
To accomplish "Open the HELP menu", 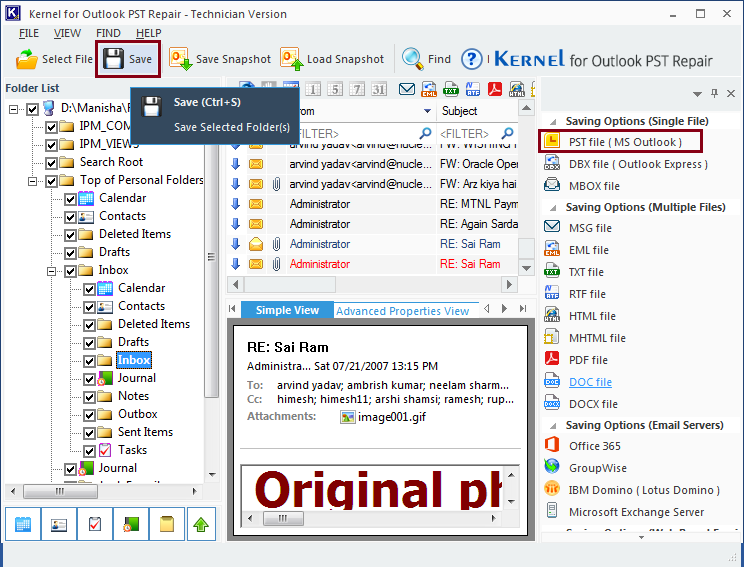I will click(x=149, y=33).
